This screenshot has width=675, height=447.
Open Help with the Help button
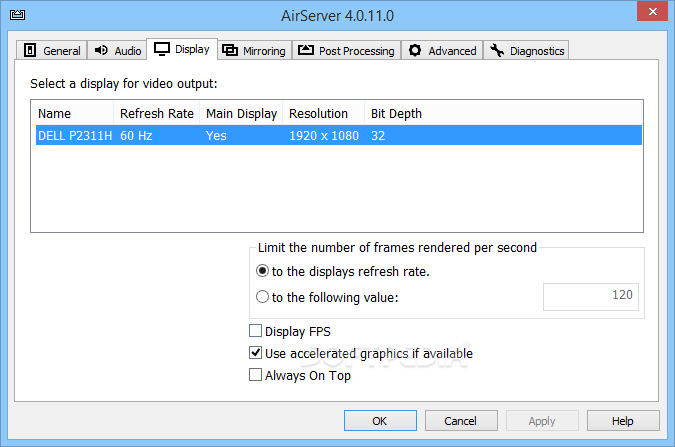pos(623,420)
